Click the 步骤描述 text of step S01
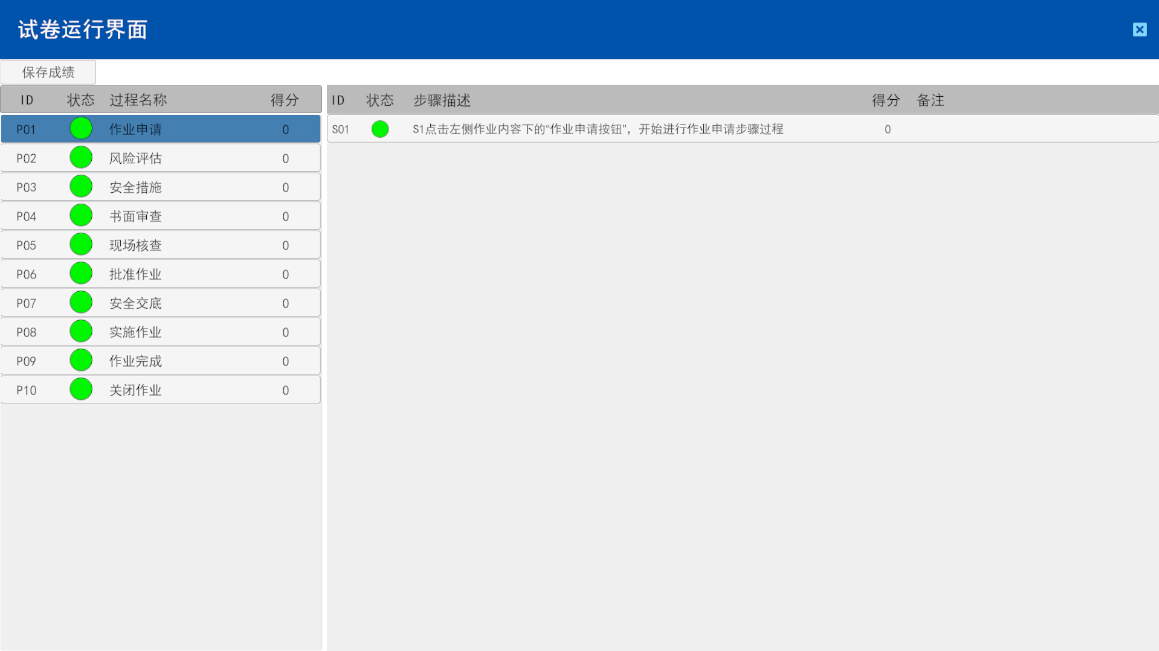 (x=598, y=128)
